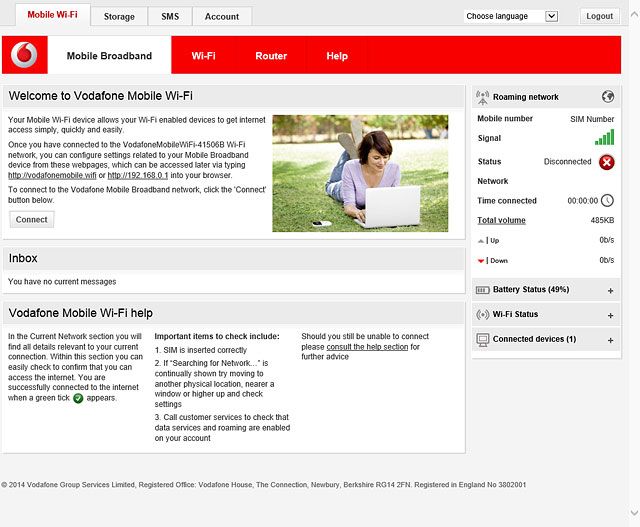
Task: Click the red Down download arrow icon
Action: [481, 261]
